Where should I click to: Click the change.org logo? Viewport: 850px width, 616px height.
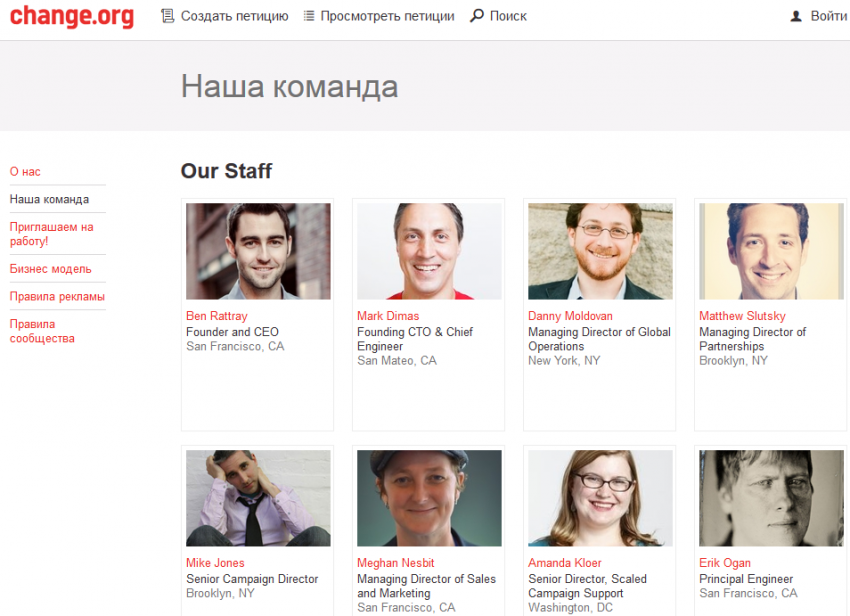tap(72, 16)
